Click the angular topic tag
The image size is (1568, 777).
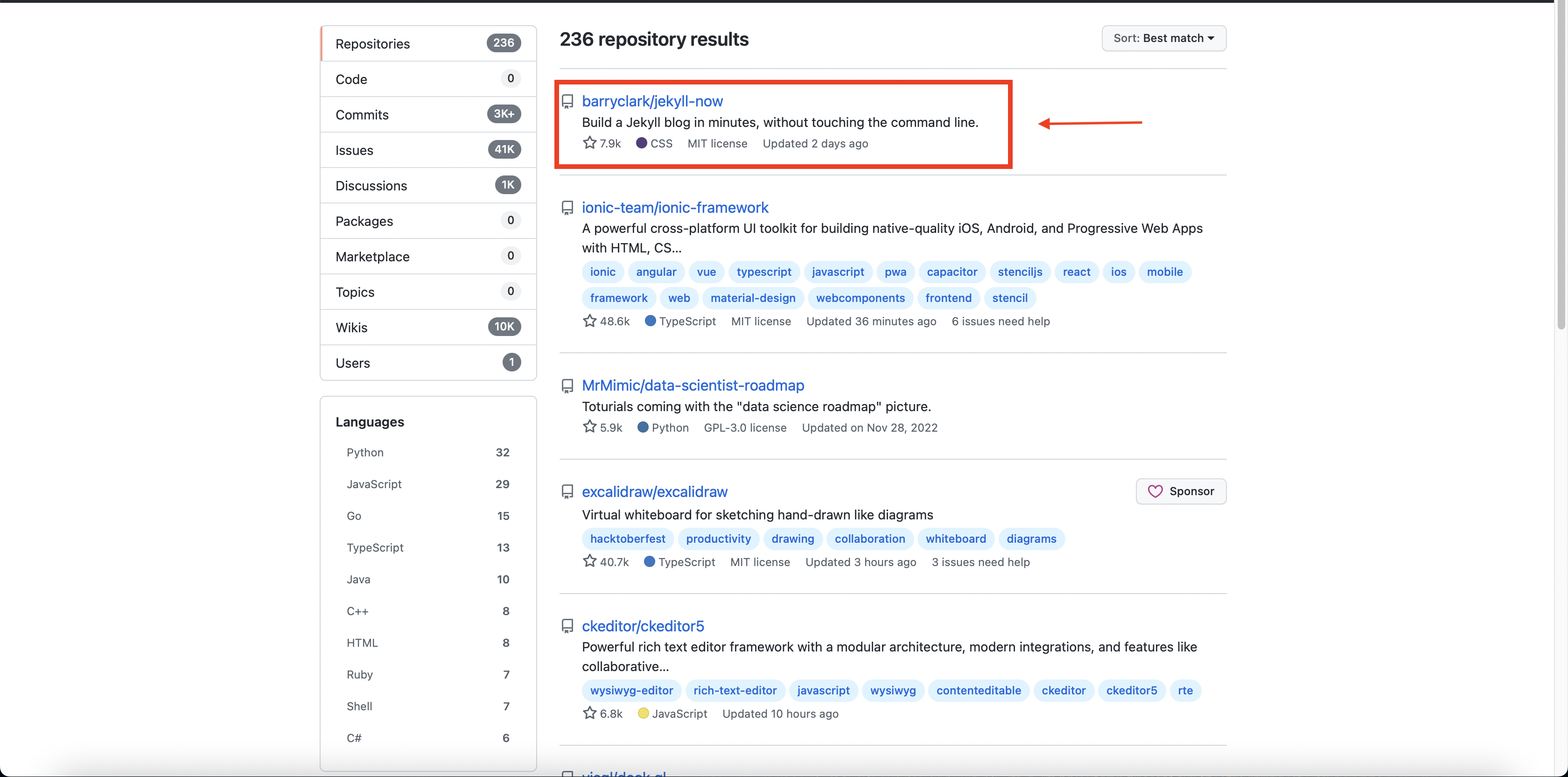(656, 272)
